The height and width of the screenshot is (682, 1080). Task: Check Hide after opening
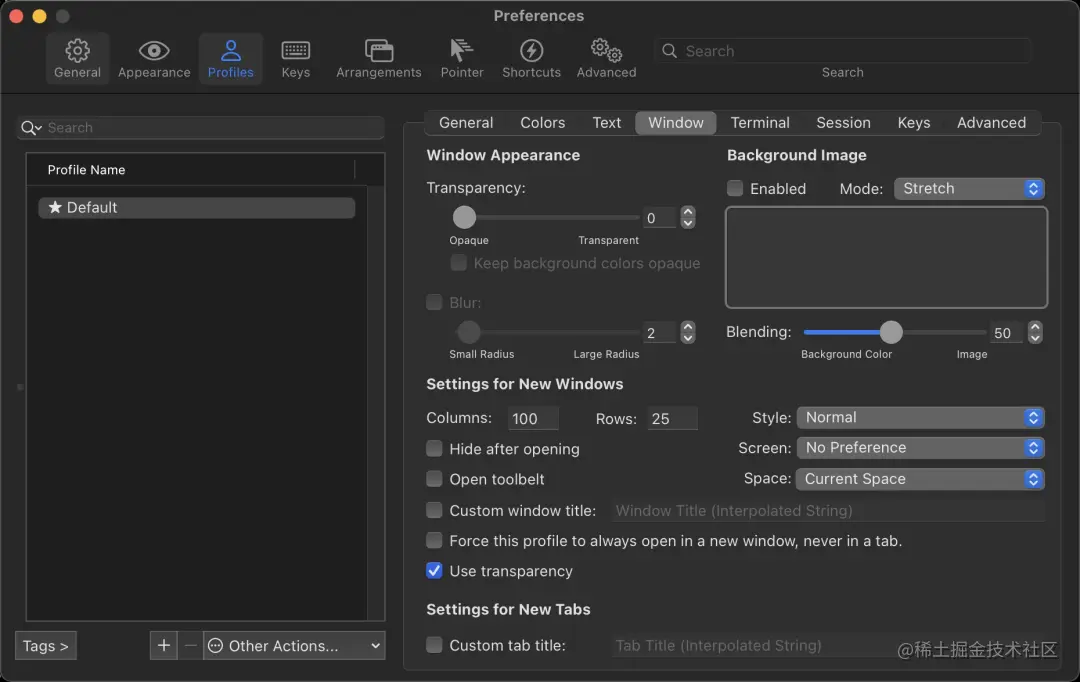click(x=434, y=448)
